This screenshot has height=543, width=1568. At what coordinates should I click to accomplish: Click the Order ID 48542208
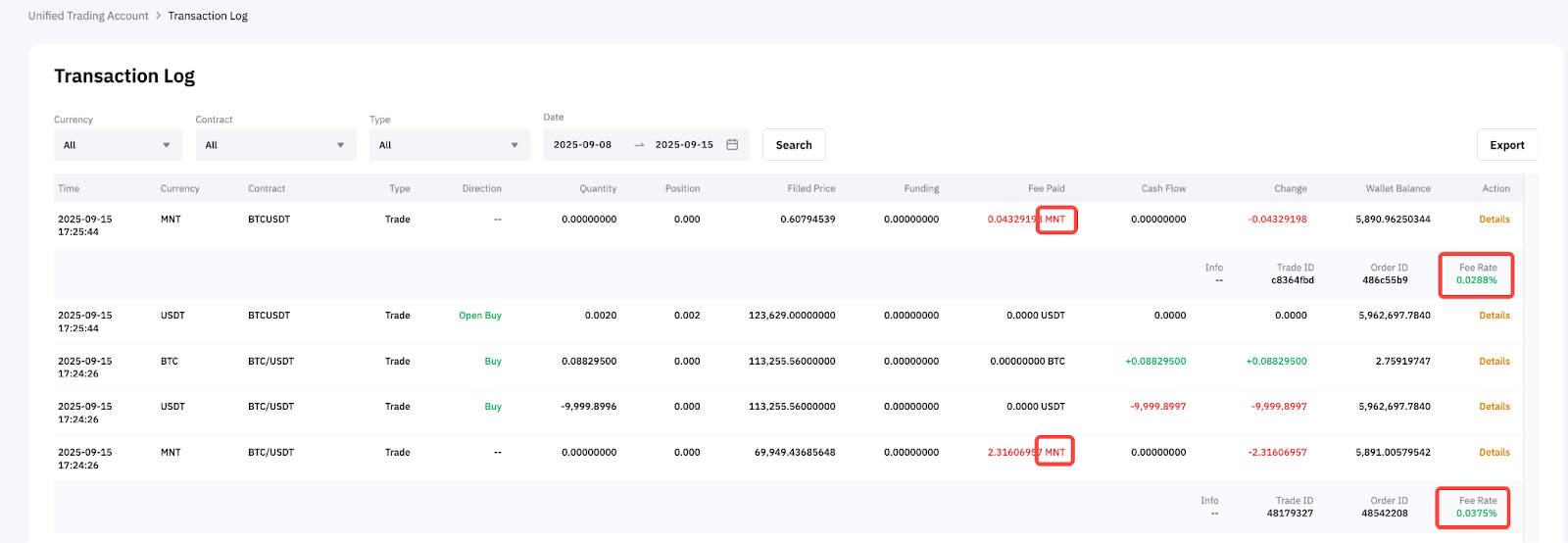(1384, 514)
